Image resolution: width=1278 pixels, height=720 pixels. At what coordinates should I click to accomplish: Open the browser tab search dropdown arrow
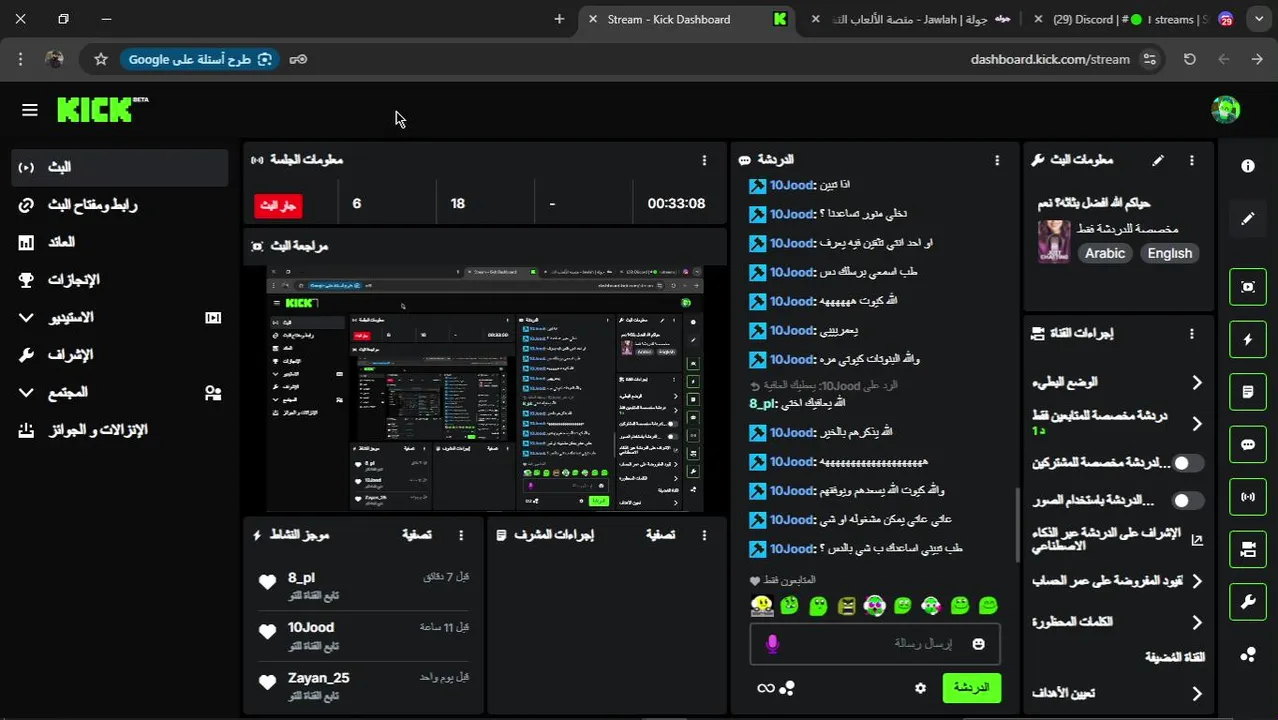point(1259,19)
